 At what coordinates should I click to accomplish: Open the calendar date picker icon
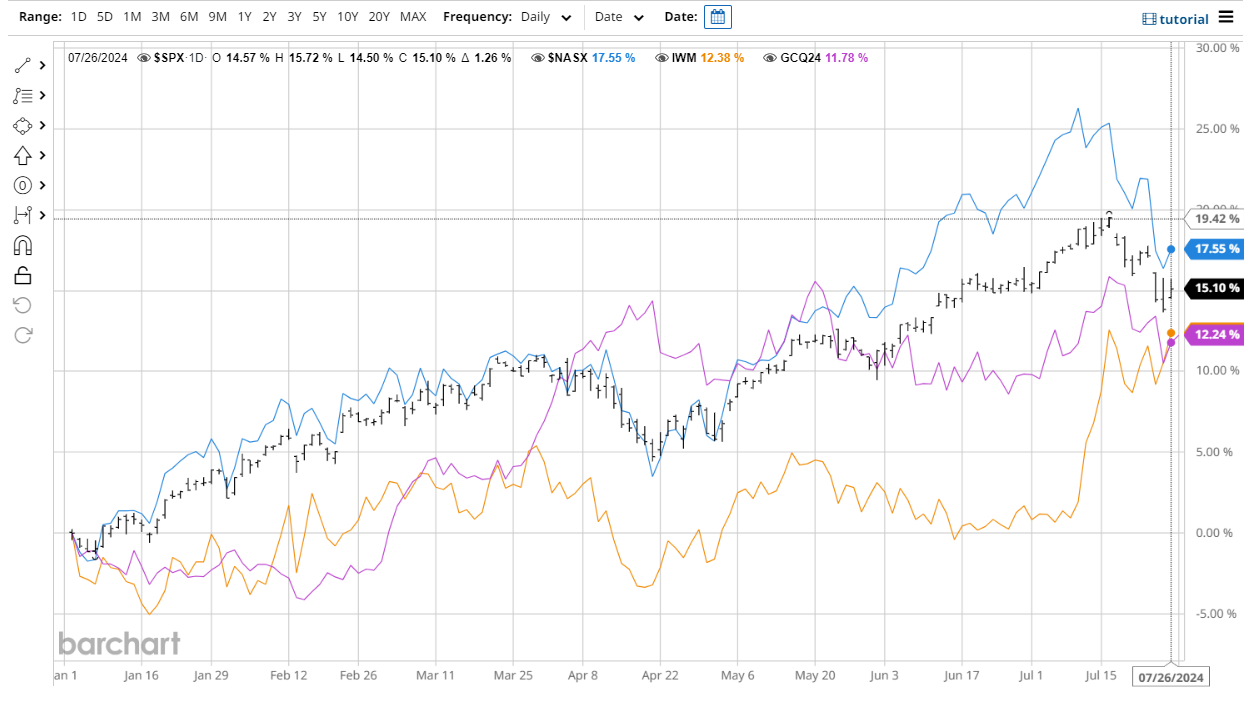point(718,17)
